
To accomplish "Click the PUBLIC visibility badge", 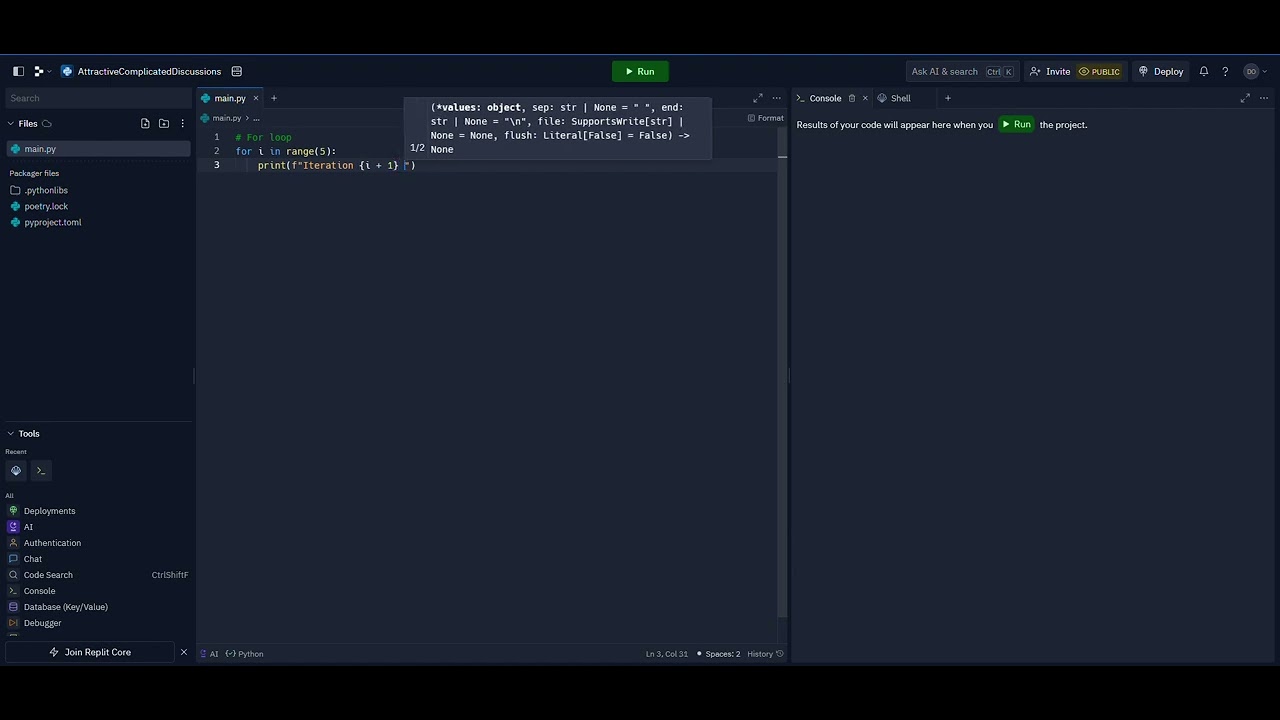I will pos(1099,72).
